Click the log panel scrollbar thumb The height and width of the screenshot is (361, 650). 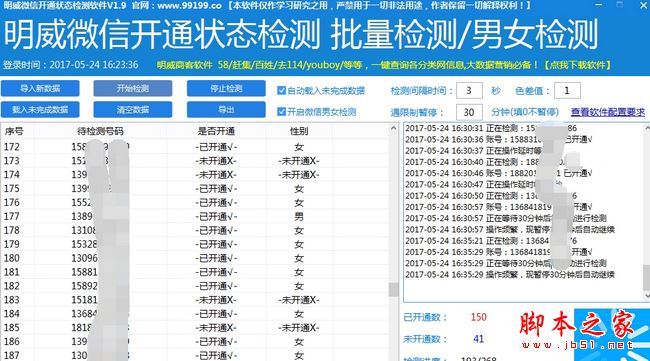647,278
